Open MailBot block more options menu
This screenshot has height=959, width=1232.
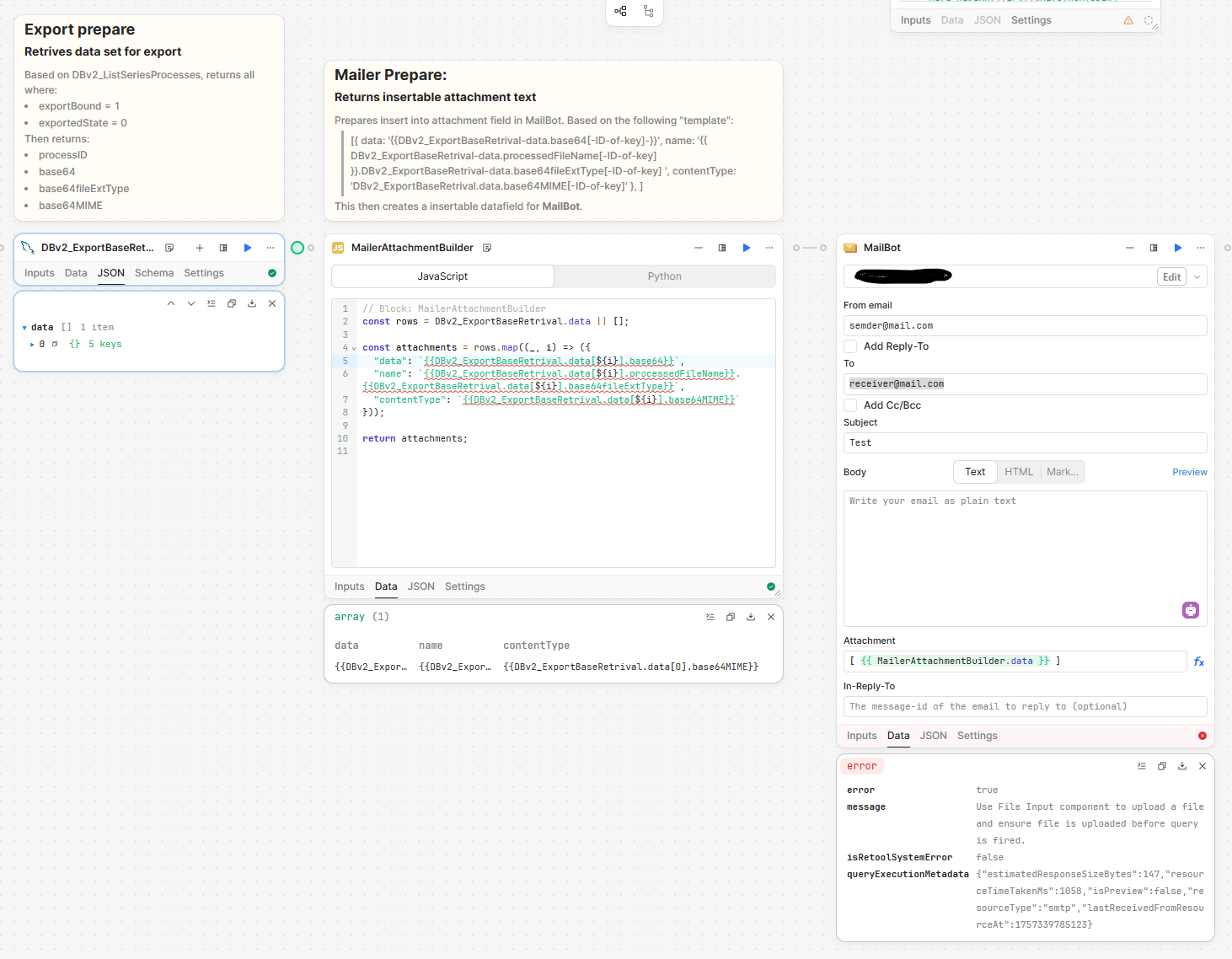tap(1201, 248)
